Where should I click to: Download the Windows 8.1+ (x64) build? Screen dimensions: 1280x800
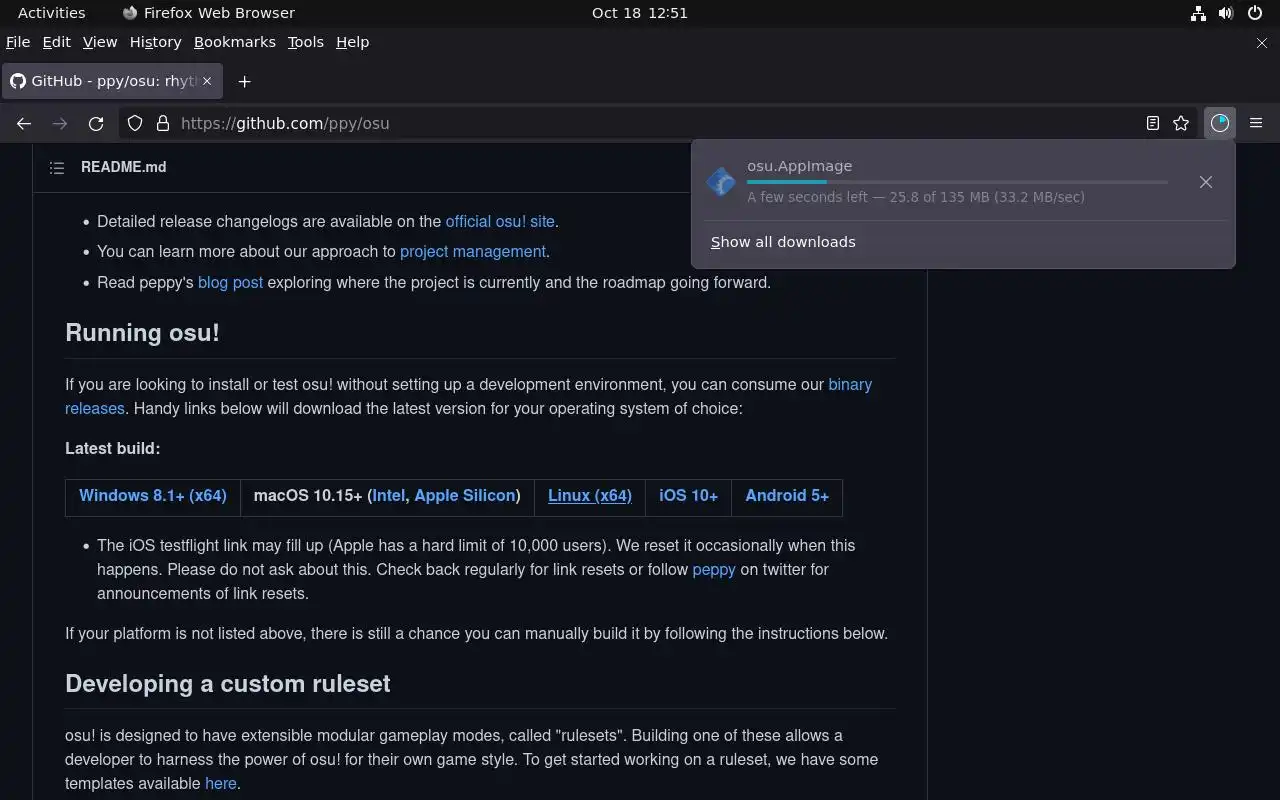tap(153, 495)
